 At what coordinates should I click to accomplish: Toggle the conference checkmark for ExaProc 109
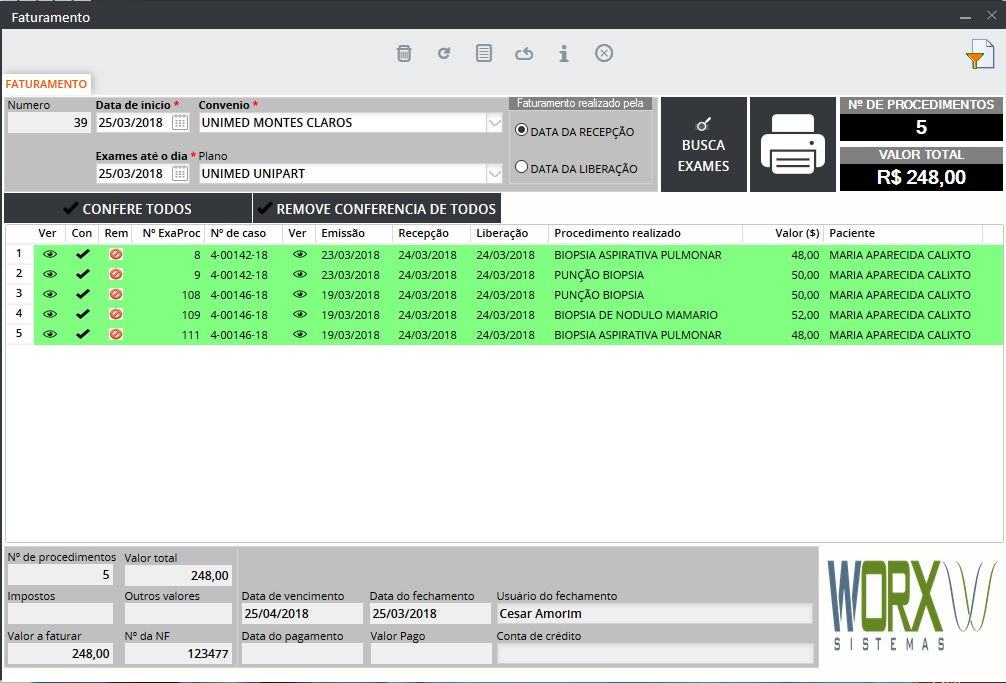coord(83,314)
